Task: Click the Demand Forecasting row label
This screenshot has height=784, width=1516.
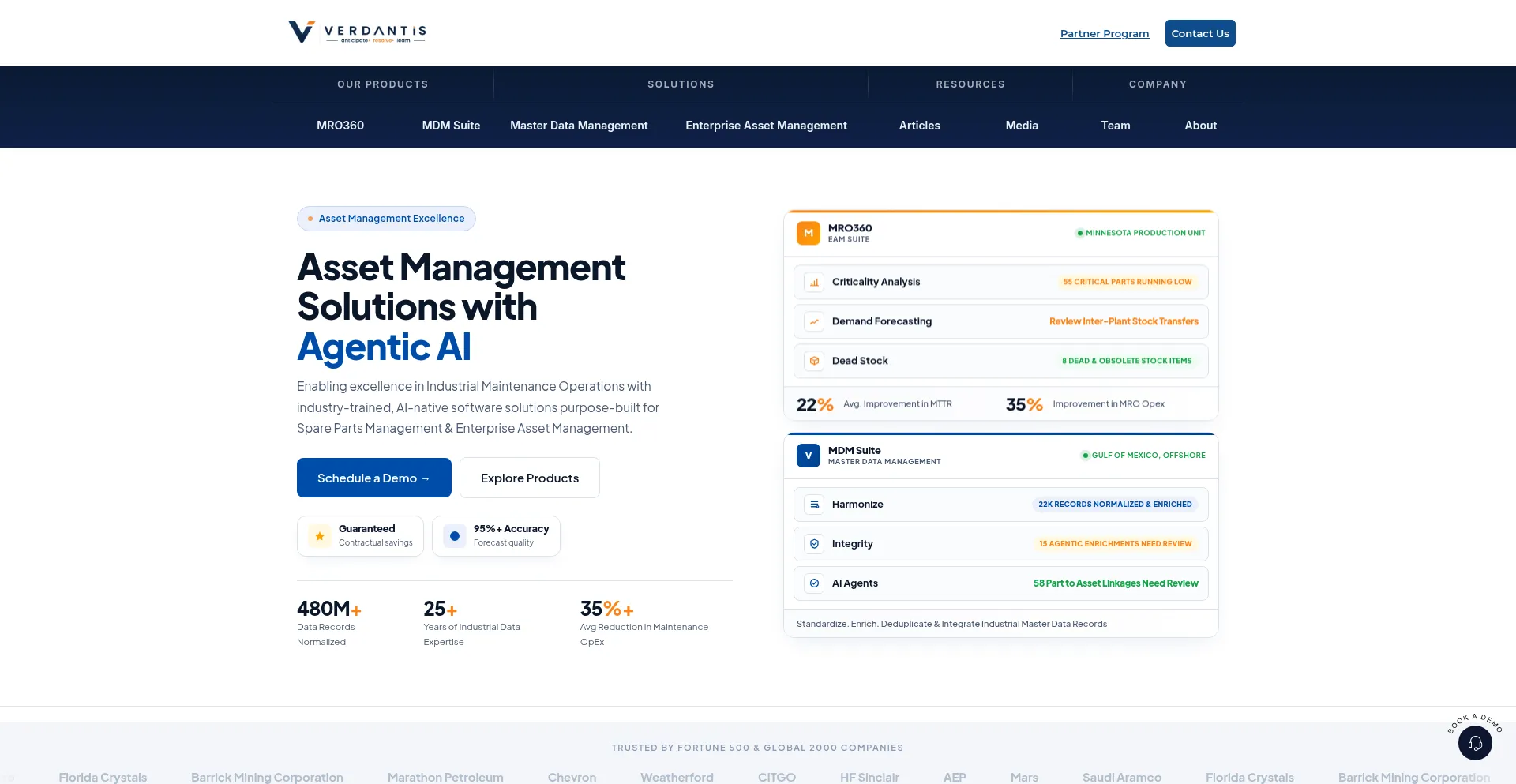Action: [x=882, y=321]
